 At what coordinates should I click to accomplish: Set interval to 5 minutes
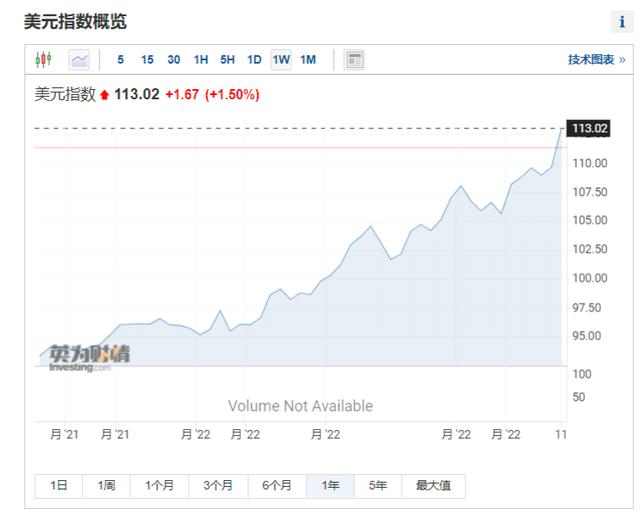pos(121,60)
